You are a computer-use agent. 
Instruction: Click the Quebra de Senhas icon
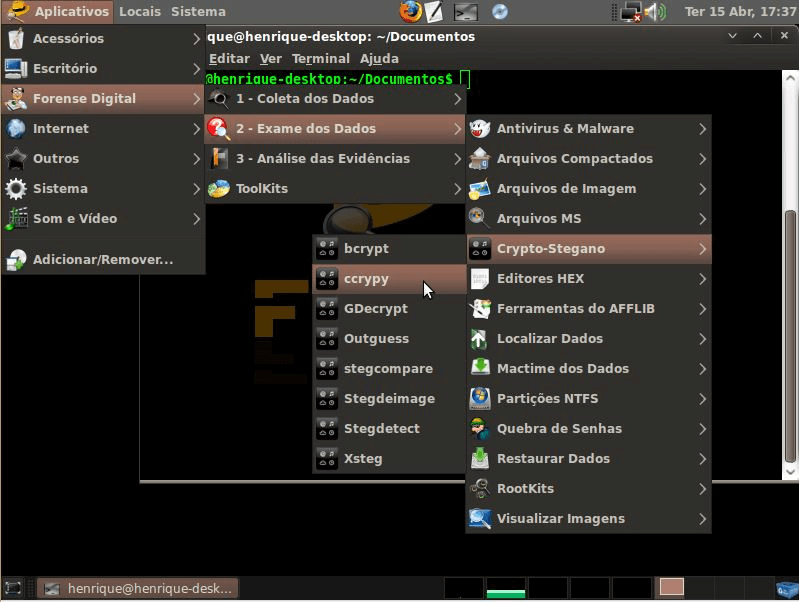[x=480, y=429]
